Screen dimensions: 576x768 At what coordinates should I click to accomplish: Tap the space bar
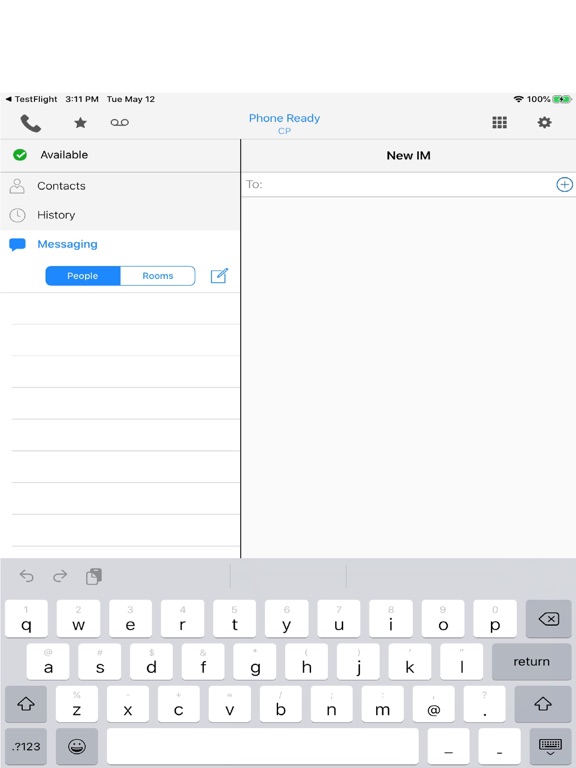coord(263,746)
